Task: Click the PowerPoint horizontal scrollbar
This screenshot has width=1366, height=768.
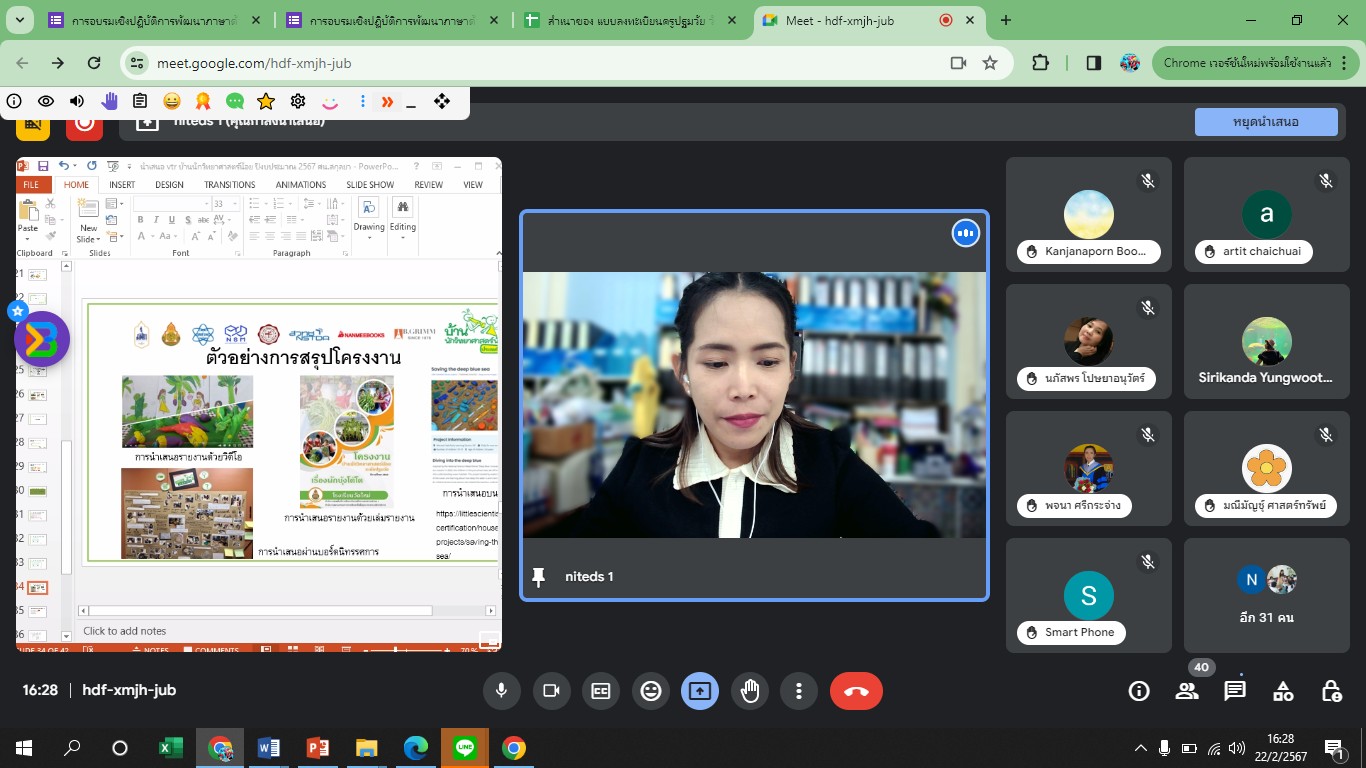Action: [x=288, y=610]
